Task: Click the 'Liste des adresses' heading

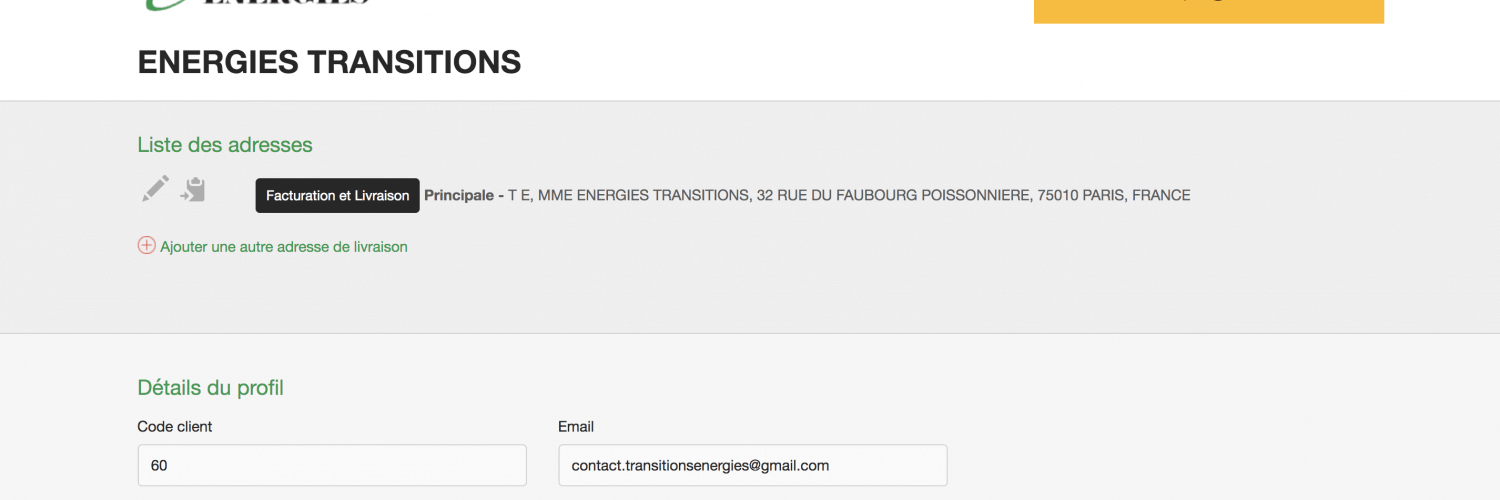Action: (225, 145)
